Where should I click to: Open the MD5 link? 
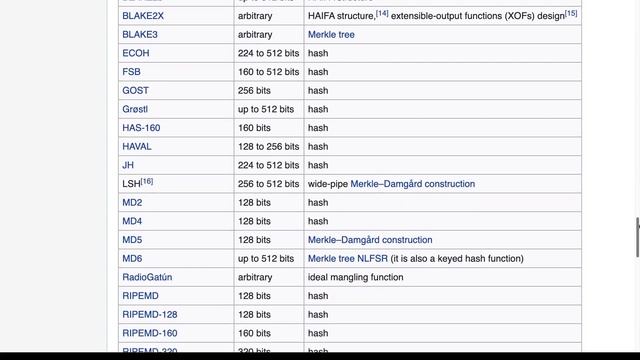[x=132, y=240]
